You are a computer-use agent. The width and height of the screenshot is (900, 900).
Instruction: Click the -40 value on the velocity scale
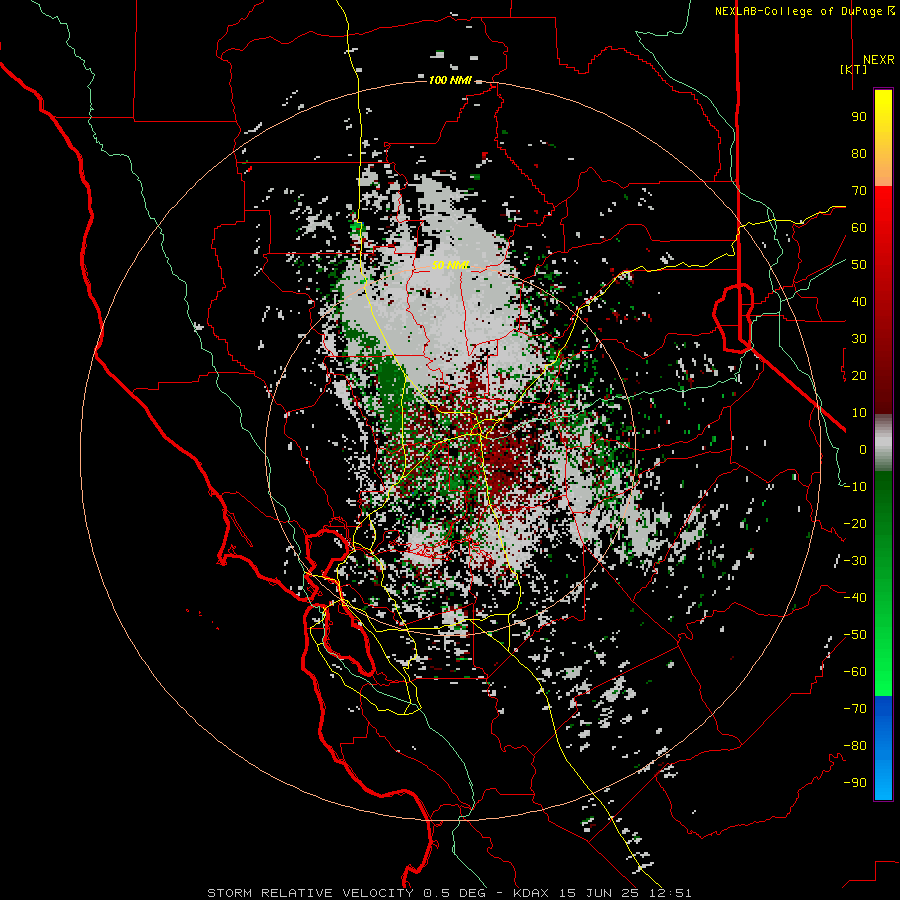(855, 598)
